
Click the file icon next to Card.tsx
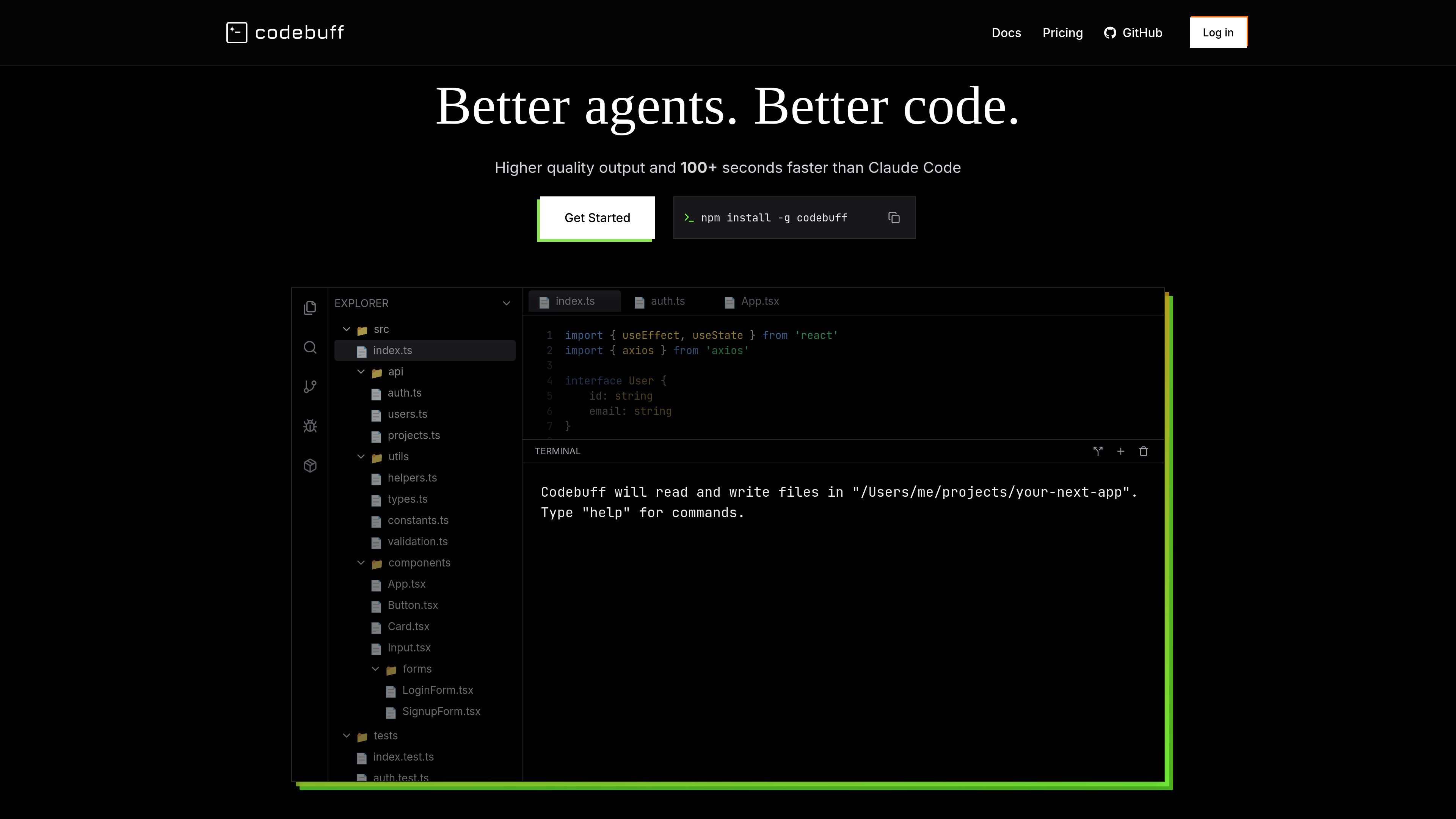(x=376, y=628)
